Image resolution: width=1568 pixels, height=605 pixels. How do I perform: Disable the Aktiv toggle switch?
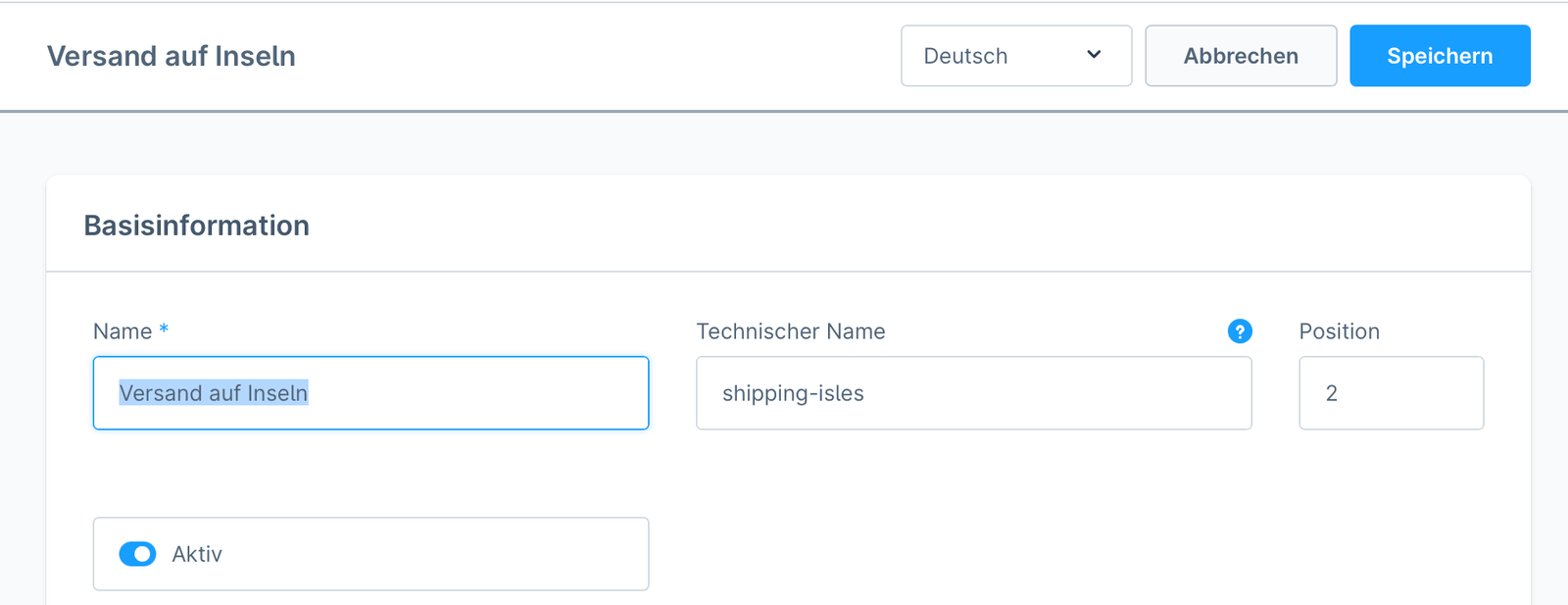point(137,554)
